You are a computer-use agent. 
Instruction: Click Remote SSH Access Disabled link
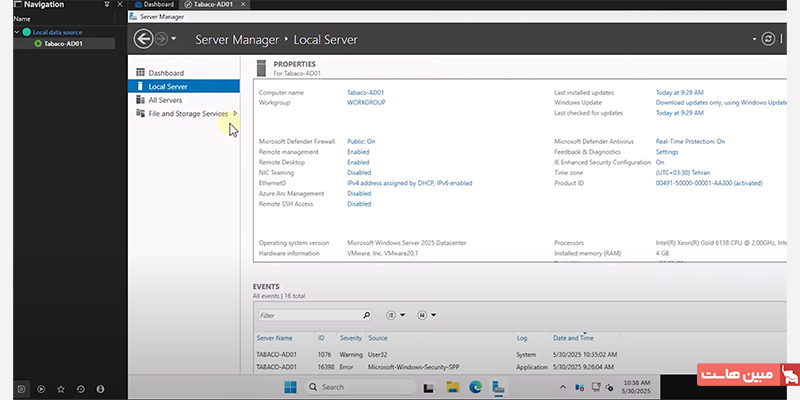(359, 204)
